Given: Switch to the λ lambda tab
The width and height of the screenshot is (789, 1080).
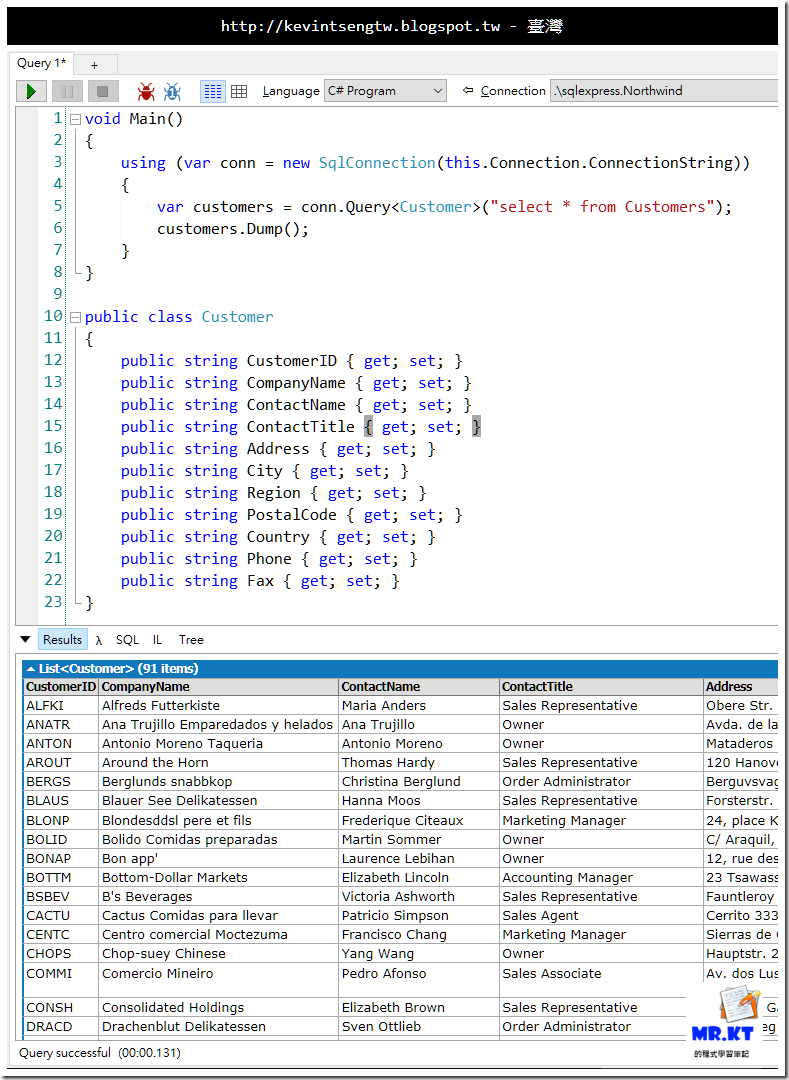Looking at the screenshot, I should [x=99, y=640].
